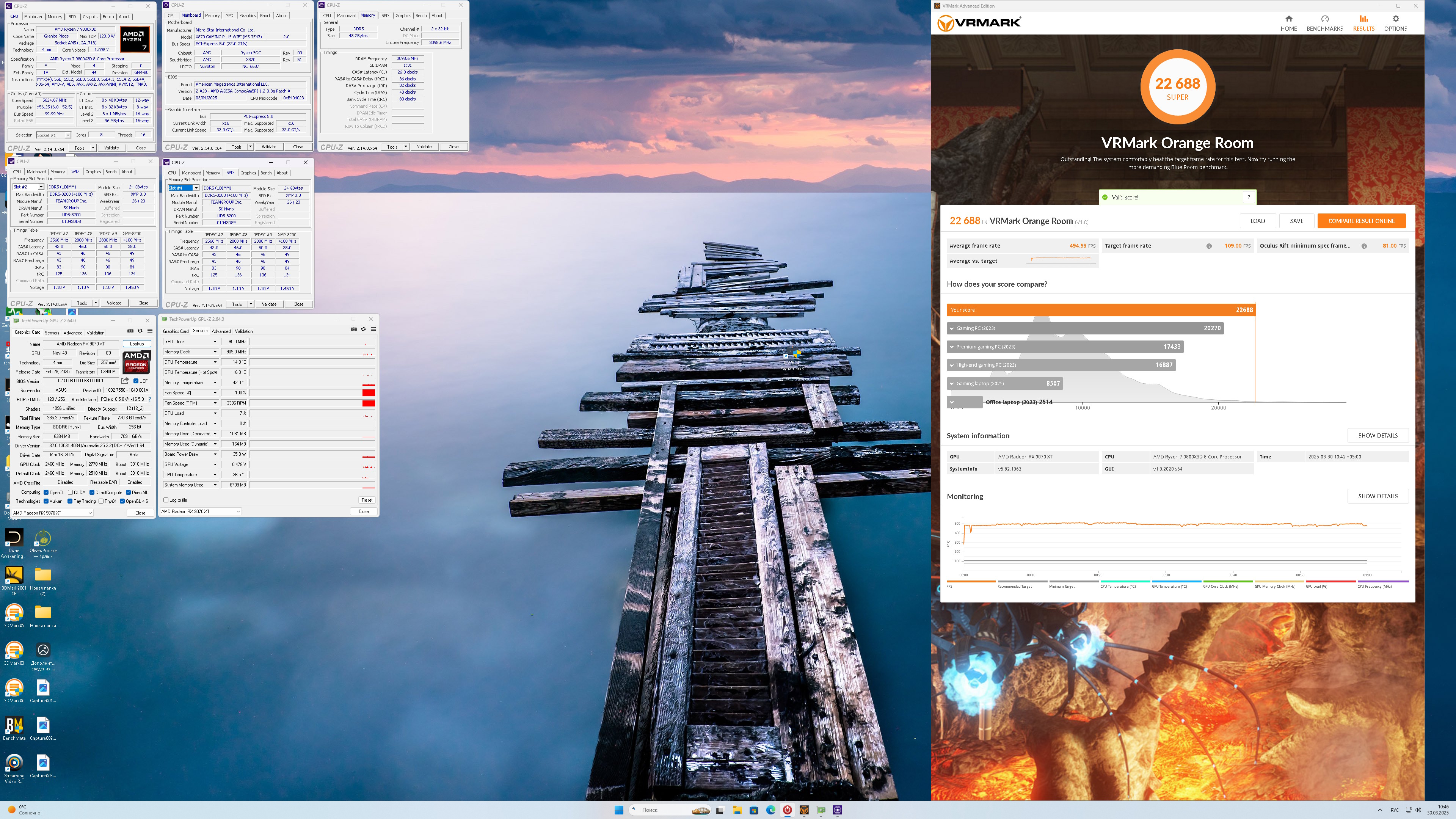Click SHOW DETAILS for System information
This screenshot has height=819, width=1456.
tap(1378, 435)
